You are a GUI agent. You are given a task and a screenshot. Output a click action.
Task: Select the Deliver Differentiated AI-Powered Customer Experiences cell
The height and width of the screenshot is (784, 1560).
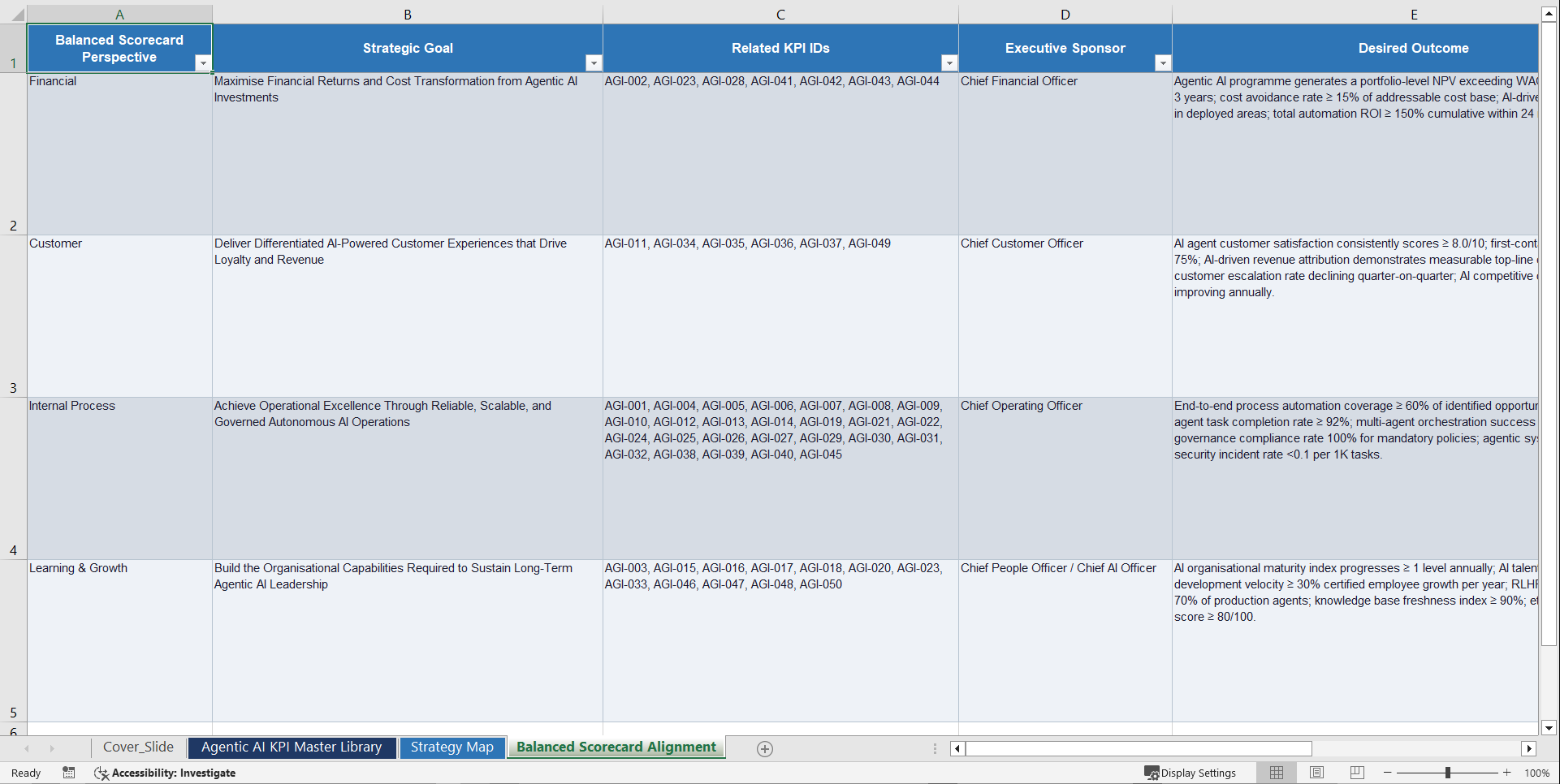tap(408, 317)
